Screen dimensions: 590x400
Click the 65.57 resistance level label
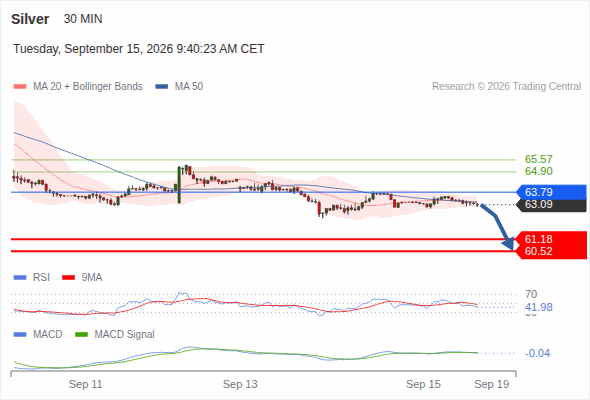click(538, 159)
